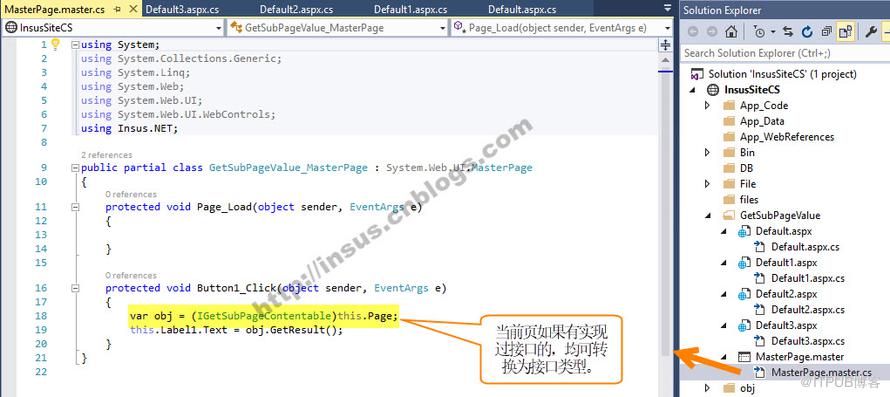Image resolution: width=890 pixels, height=397 pixels.
Task: Select Default1.aspx.cs in the tree
Action: 808,278
